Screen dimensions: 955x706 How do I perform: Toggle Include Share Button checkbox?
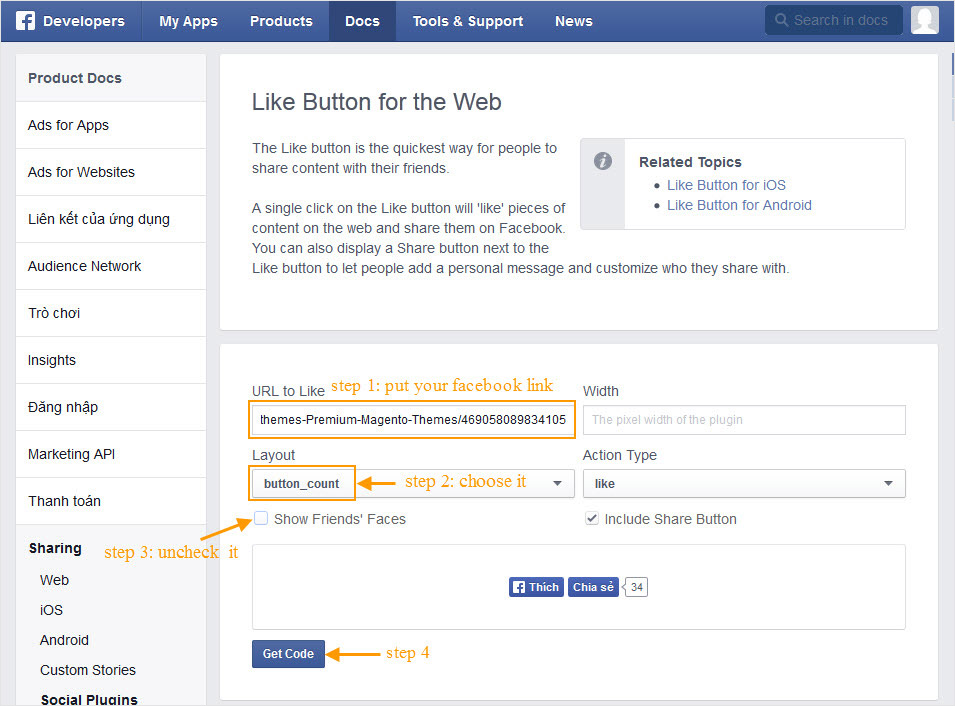point(591,518)
